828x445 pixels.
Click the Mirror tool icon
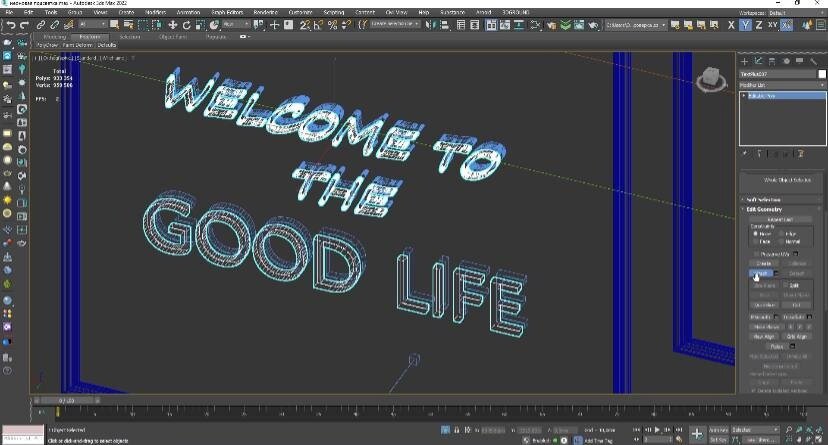[x=431, y=25]
